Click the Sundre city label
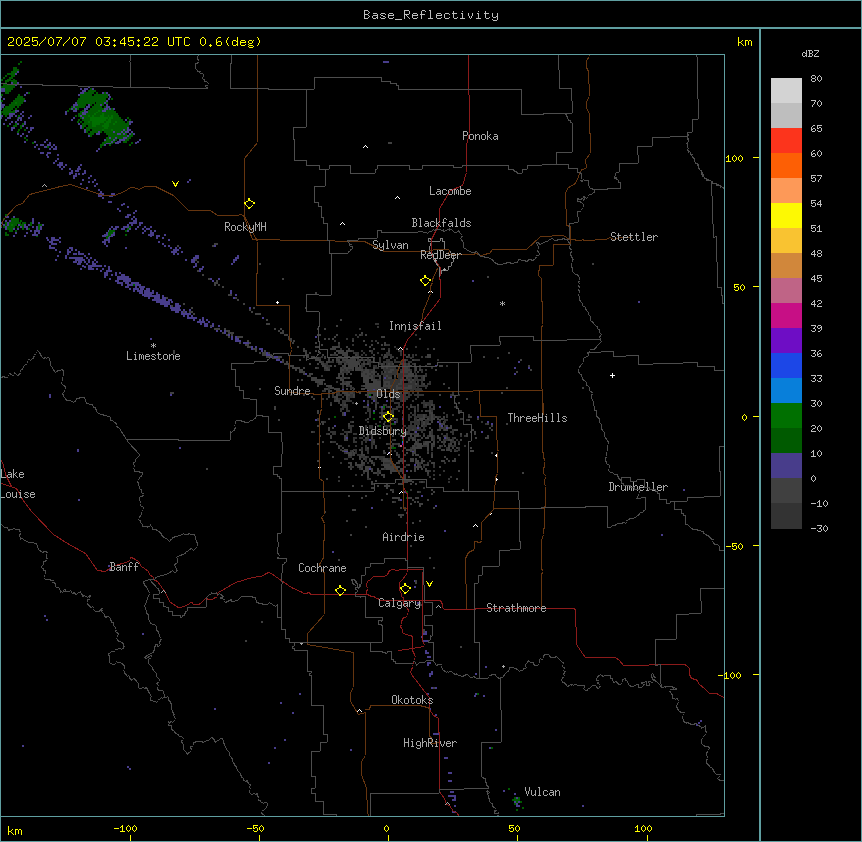Image resolution: width=862 pixels, height=842 pixels. [292, 391]
